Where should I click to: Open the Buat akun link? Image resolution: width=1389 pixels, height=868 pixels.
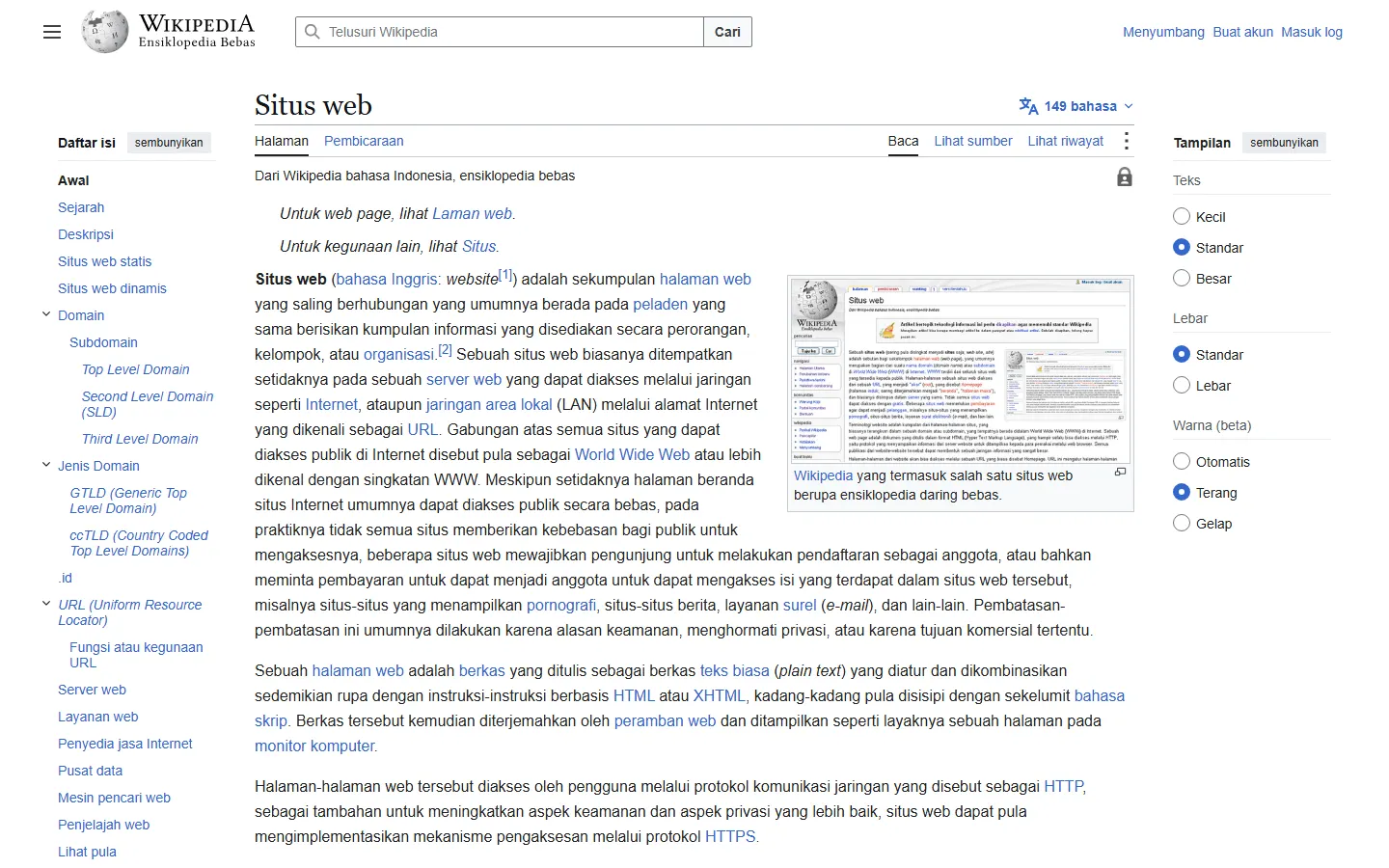point(1243,32)
